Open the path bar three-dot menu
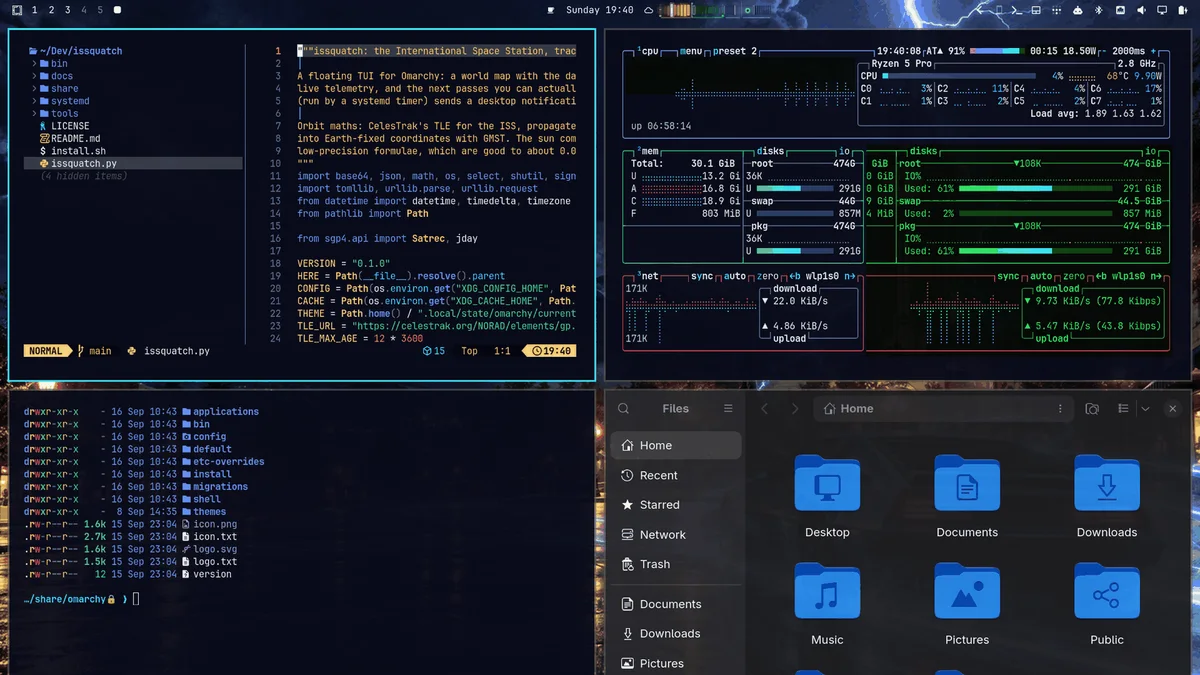The width and height of the screenshot is (1200, 675). [x=1060, y=408]
